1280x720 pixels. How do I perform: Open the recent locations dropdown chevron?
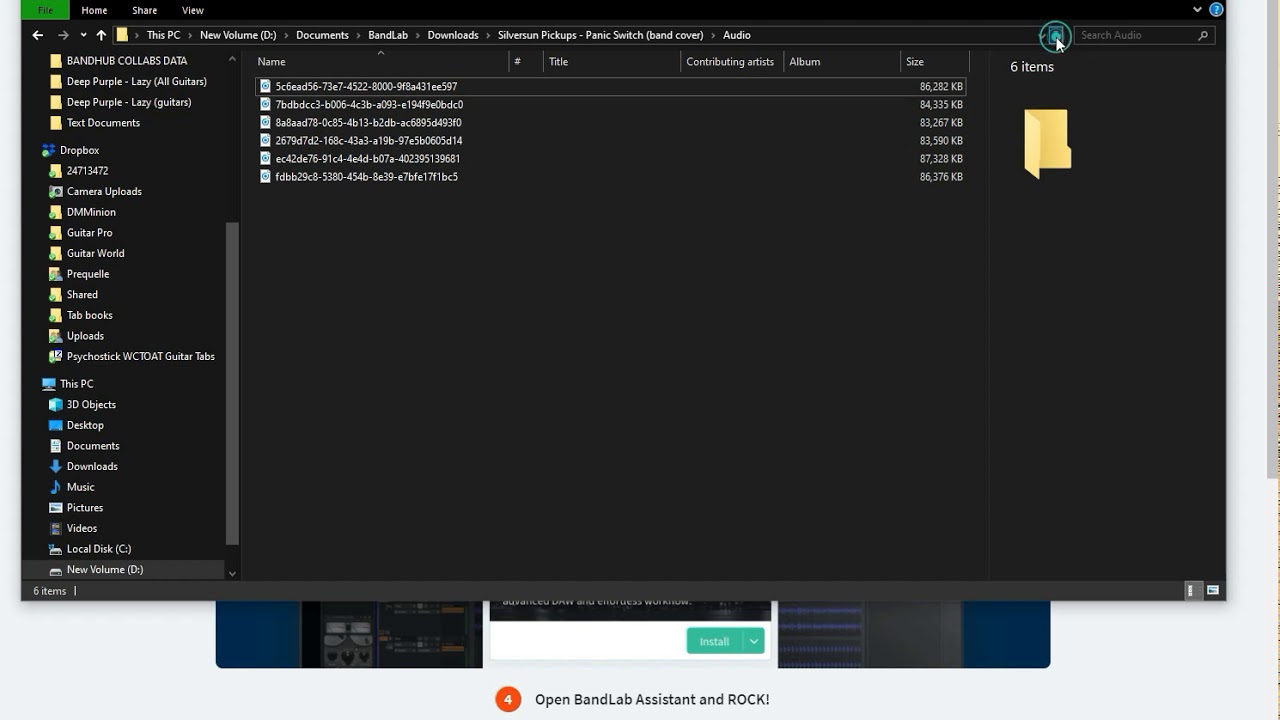click(x=82, y=35)
